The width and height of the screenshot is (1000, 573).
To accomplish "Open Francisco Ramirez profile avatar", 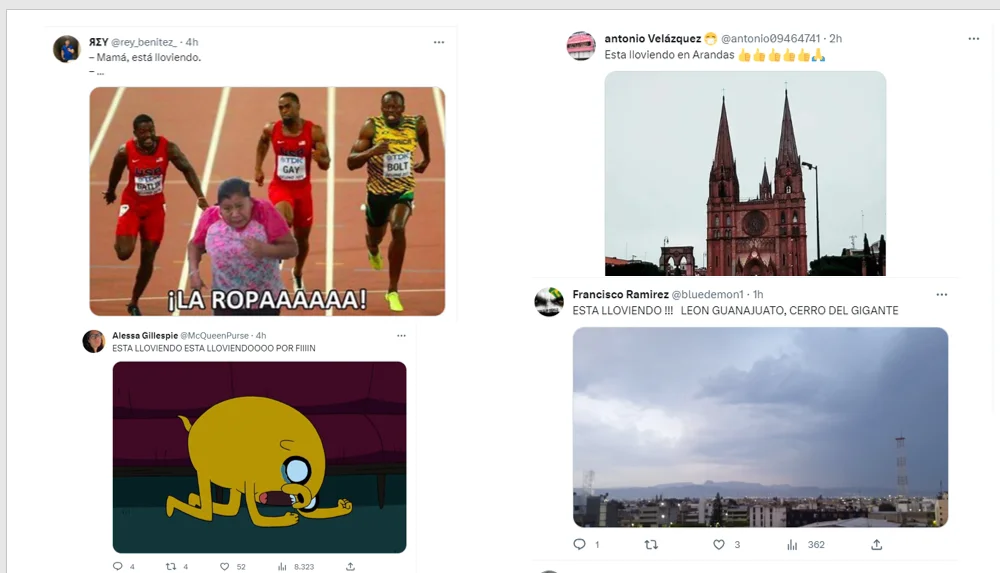I will click(549, 302).
